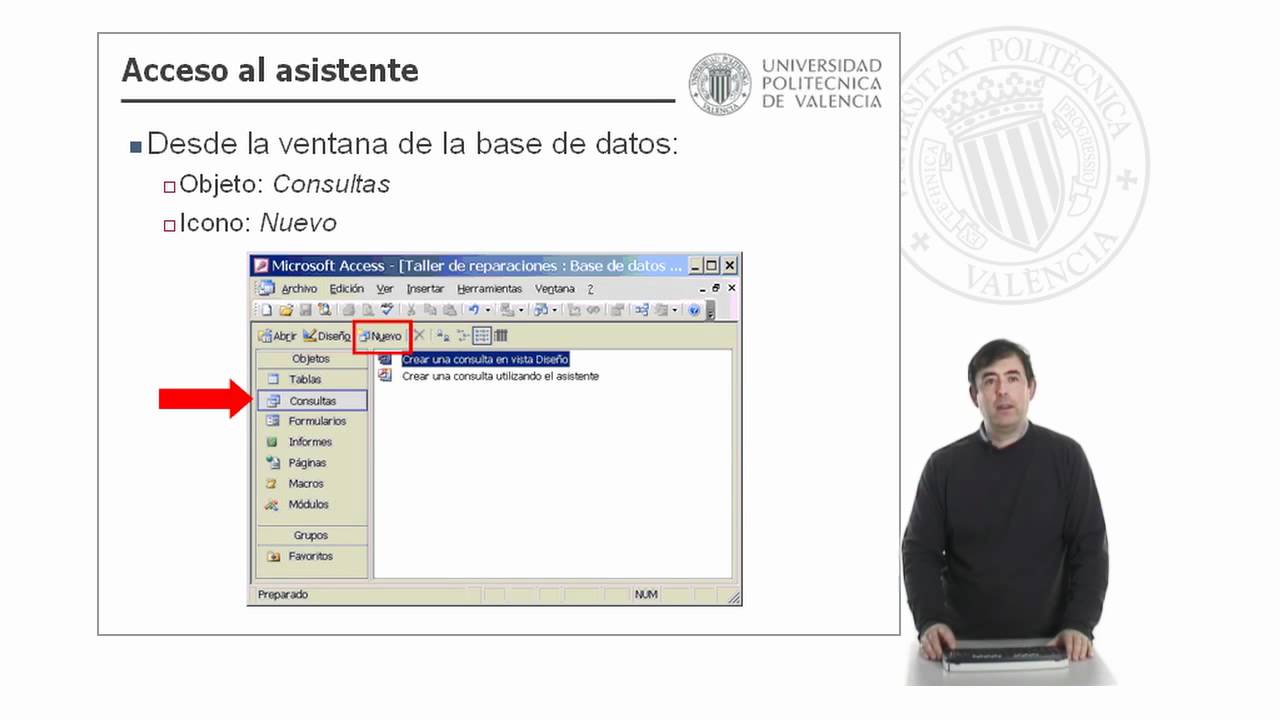Click the Delete X icon beside Nuevo
This screenshot has height=720, width=1280.
[x=419, y=336]
